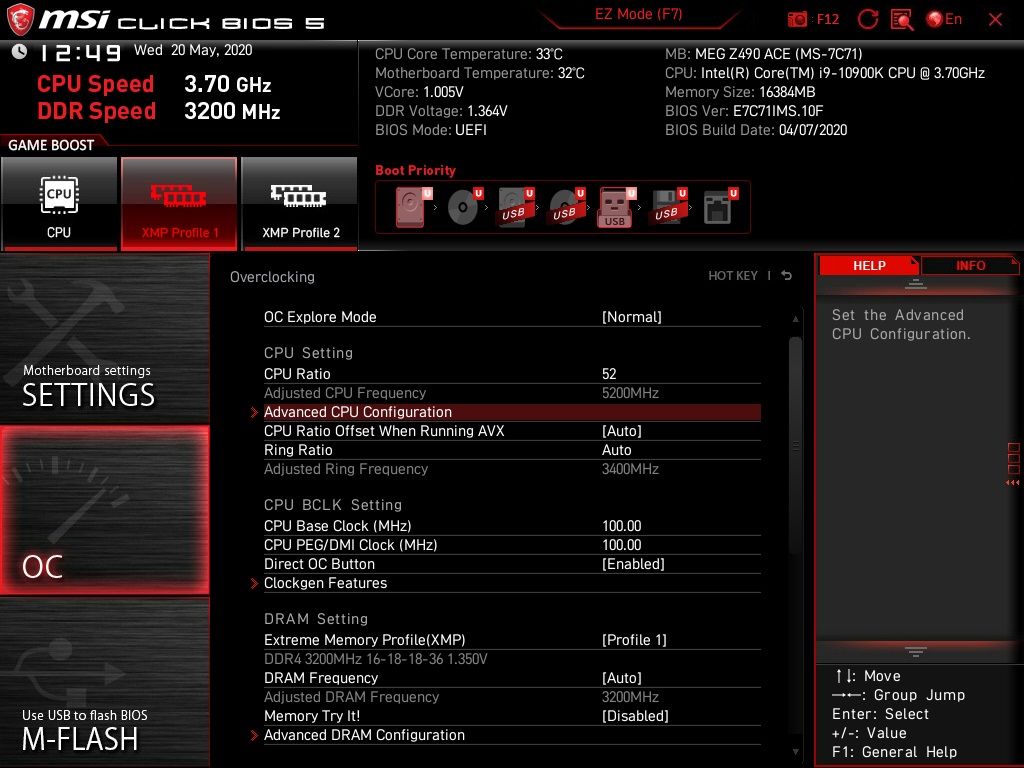Expand Advanced CPU Configuration
The width and height of the screenshot is (1024, 768).
[x=357, y=412]
